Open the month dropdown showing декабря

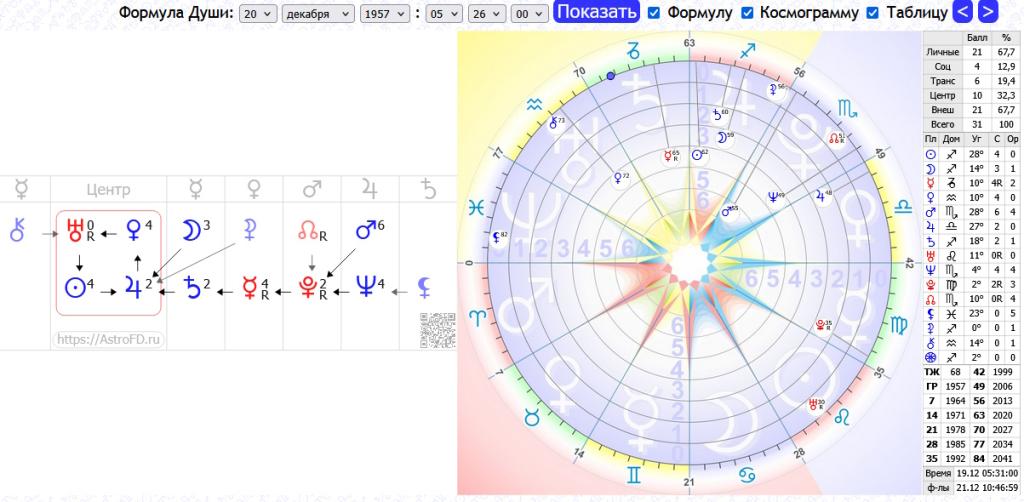click(318, 13)
